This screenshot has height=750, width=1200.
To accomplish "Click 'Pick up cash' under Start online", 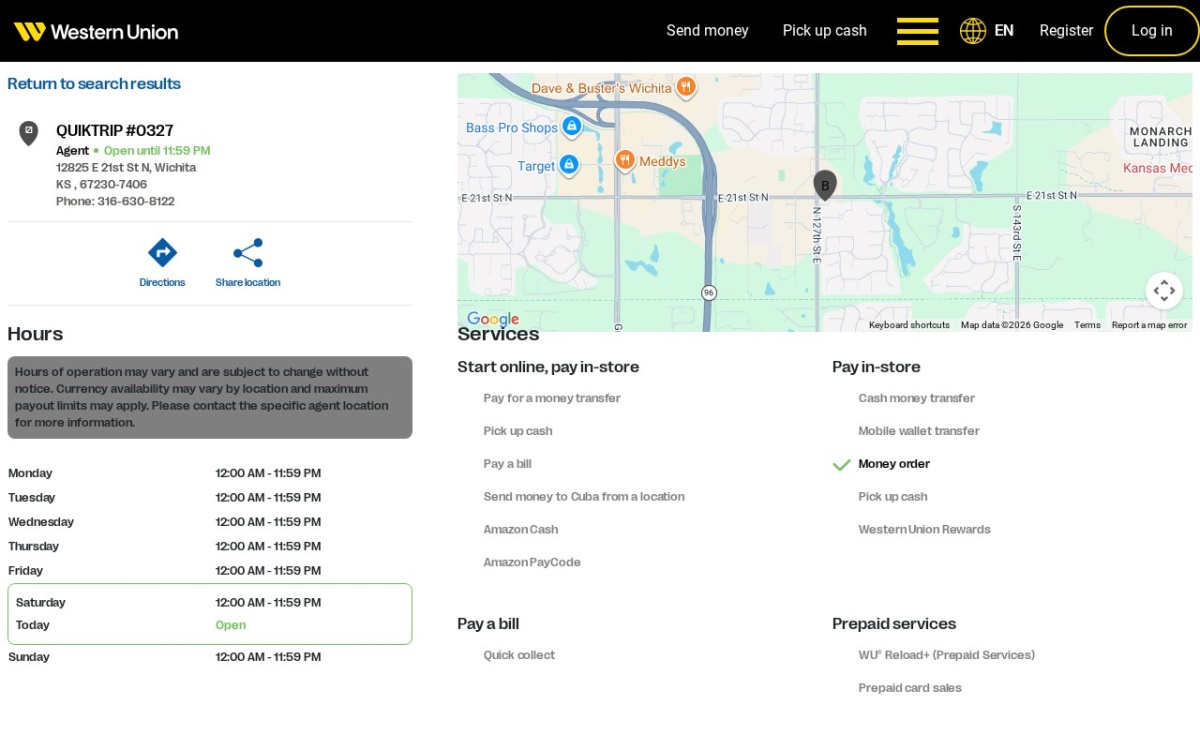I will [518, 431].
